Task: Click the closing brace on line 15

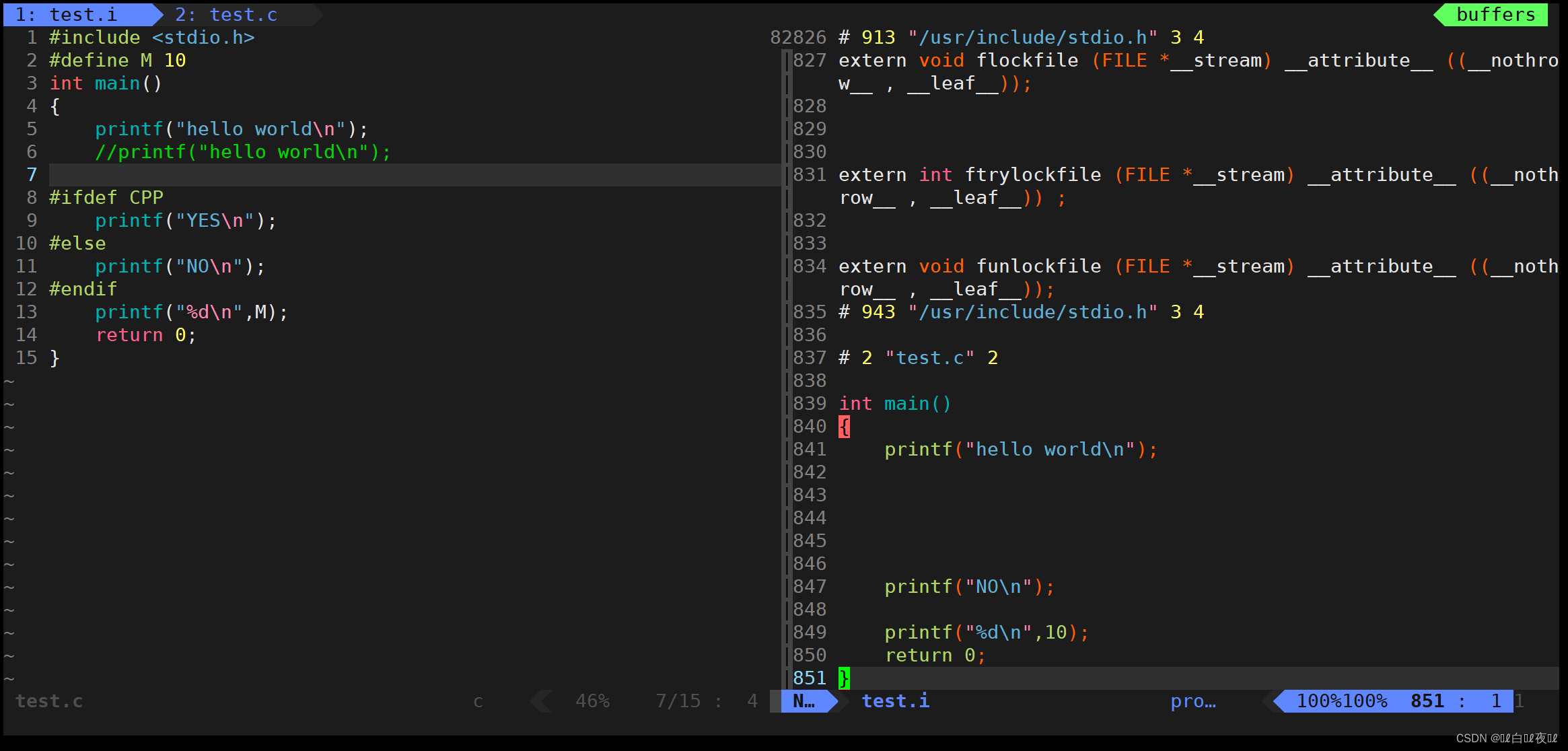Action: click(x=55, y=358)
